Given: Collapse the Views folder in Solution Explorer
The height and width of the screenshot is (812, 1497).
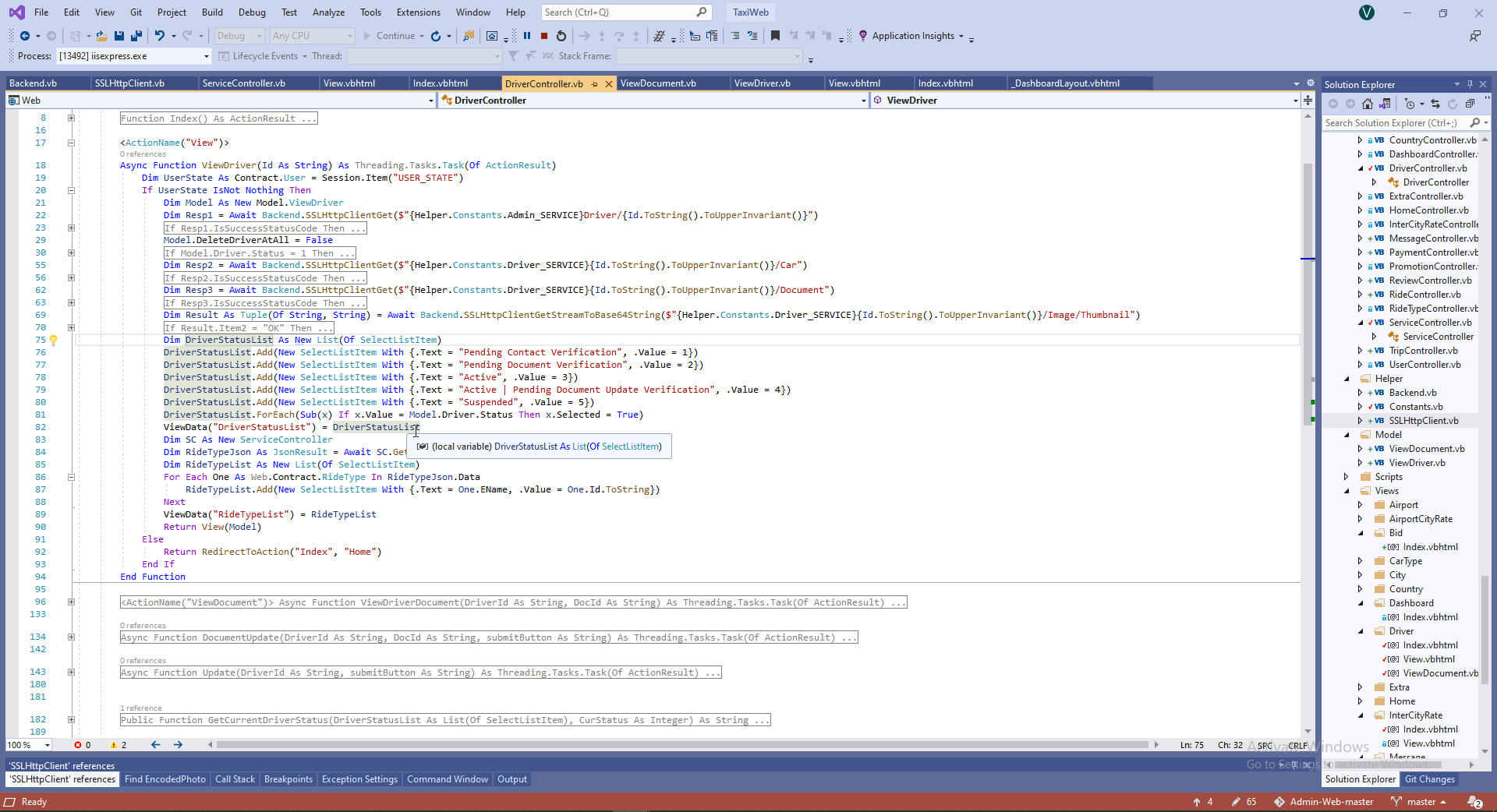Looking at the screenshot, I should pos(1347,491).
